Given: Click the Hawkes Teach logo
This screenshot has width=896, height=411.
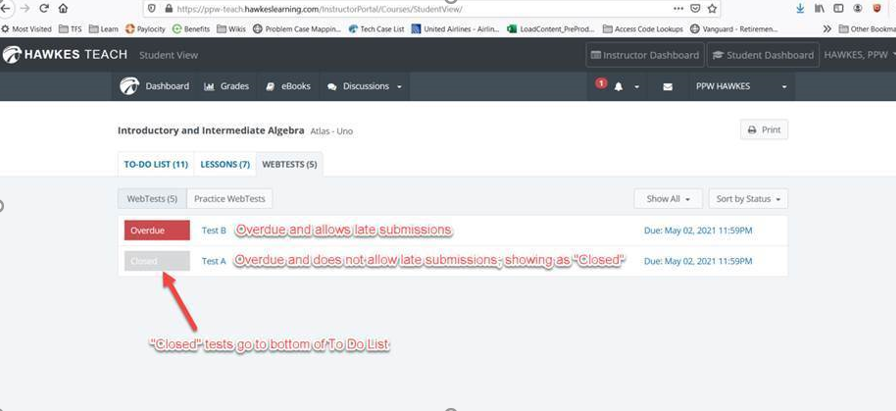Looking at the screenshot, I should click(65, 55).
